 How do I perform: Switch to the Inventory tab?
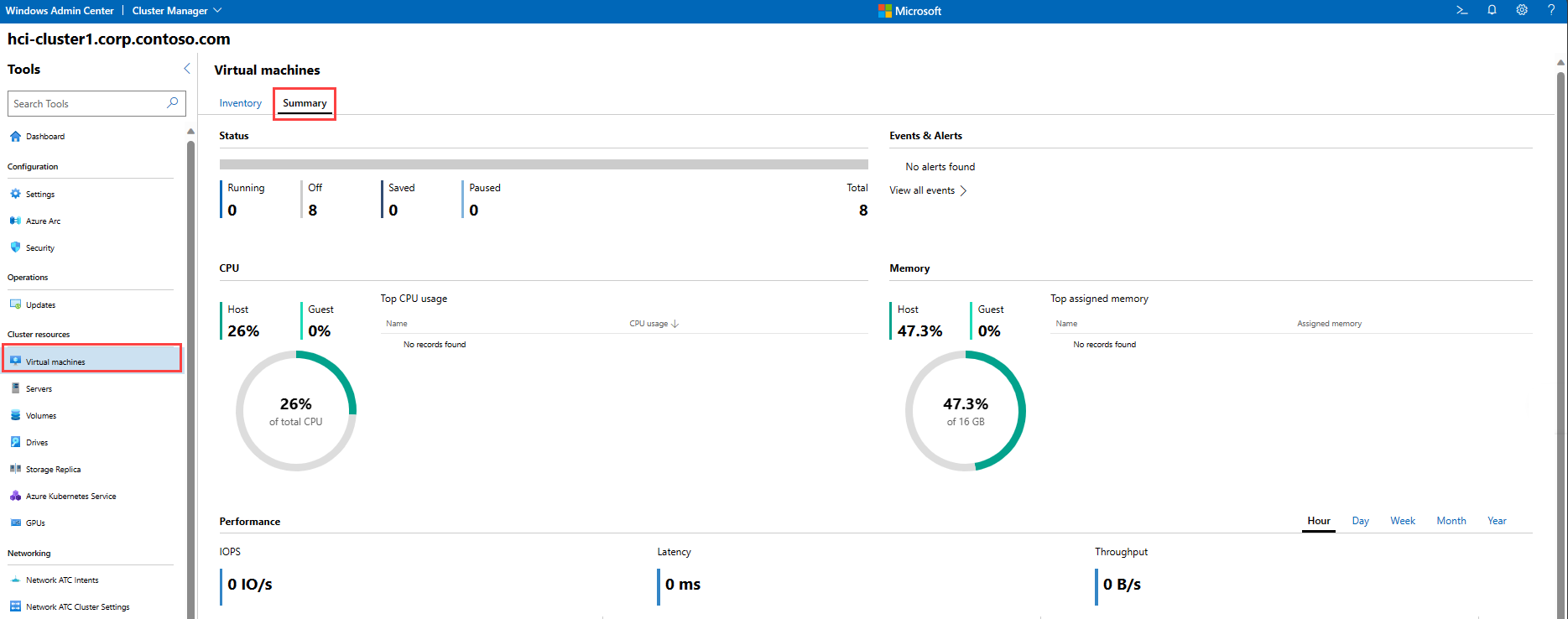pyautogui.click(x=241, y=103)
